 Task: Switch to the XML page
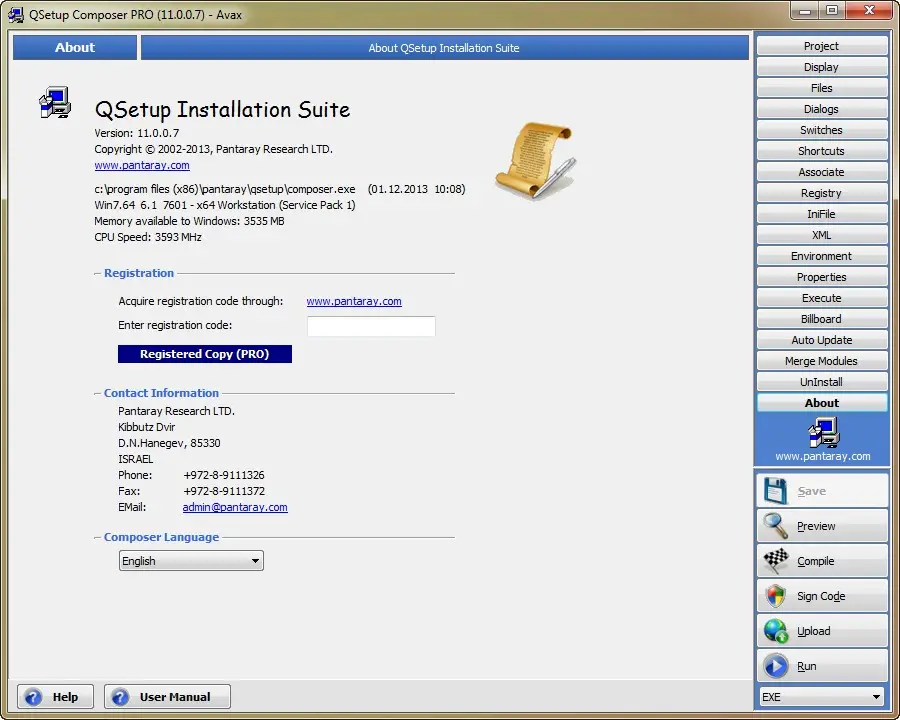coord(822,235)
